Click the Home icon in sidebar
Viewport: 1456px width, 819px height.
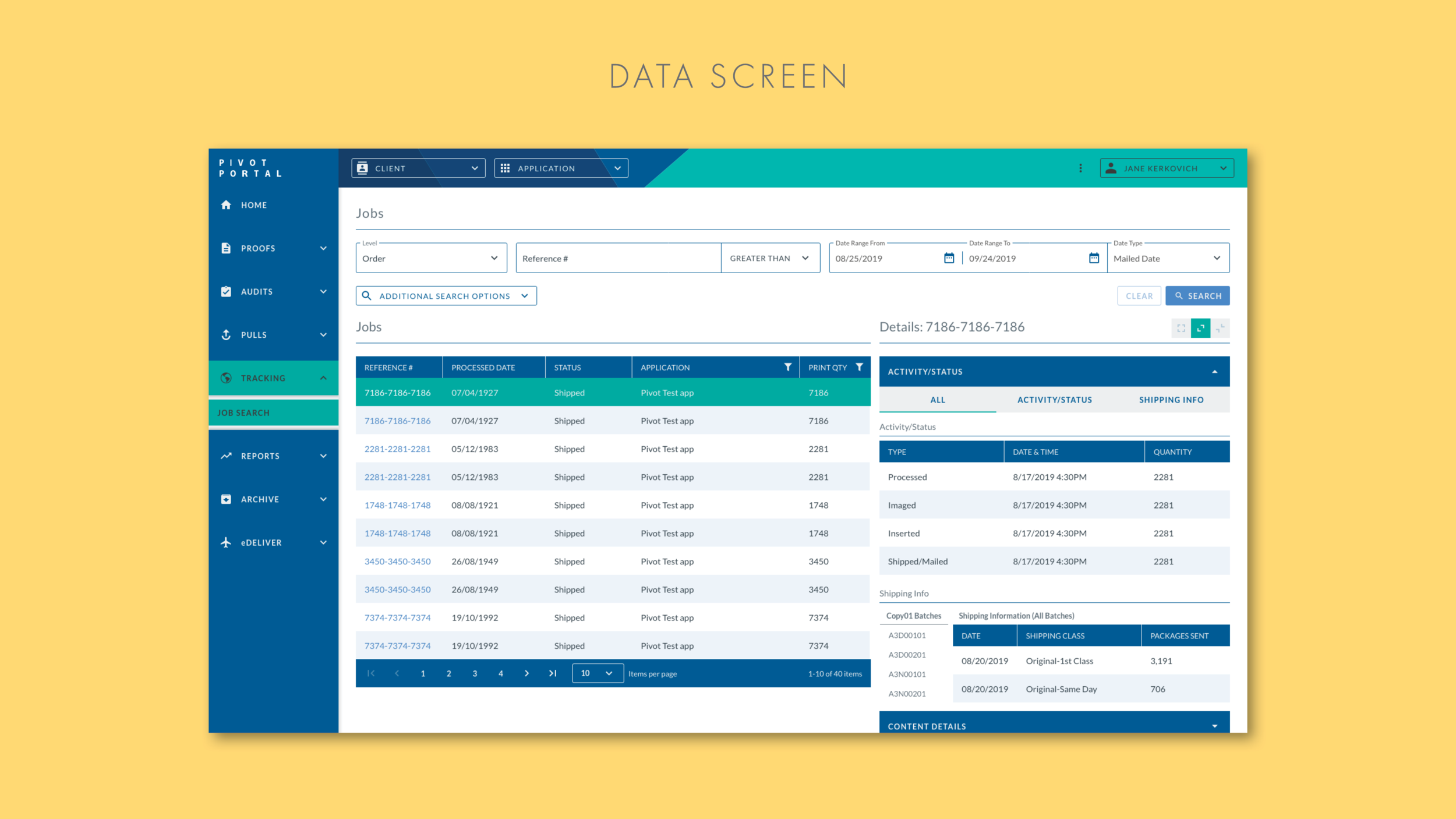(x=226, y=205)
